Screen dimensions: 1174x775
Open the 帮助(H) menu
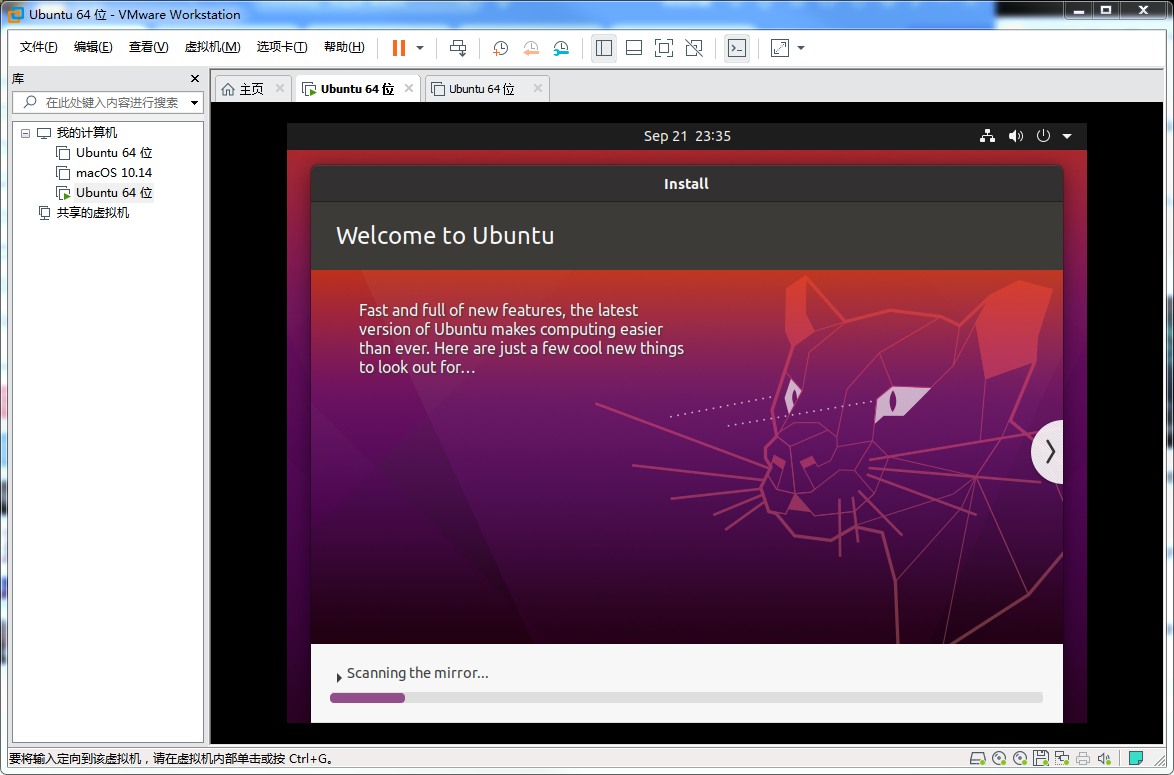click(x=344, y=47)
